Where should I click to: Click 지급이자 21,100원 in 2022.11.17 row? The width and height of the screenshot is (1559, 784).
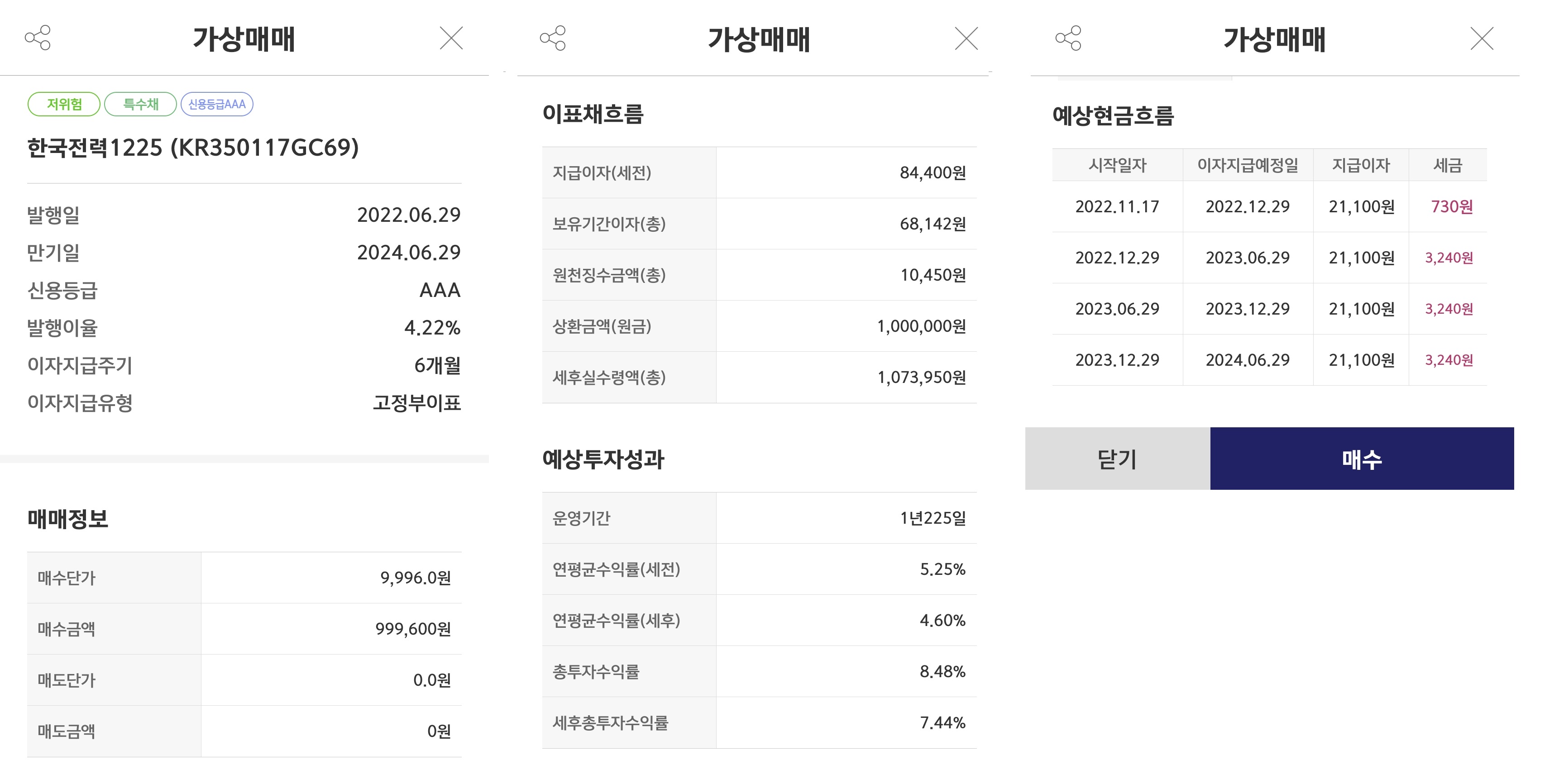pyautogui.click(x=1362, y=207)
